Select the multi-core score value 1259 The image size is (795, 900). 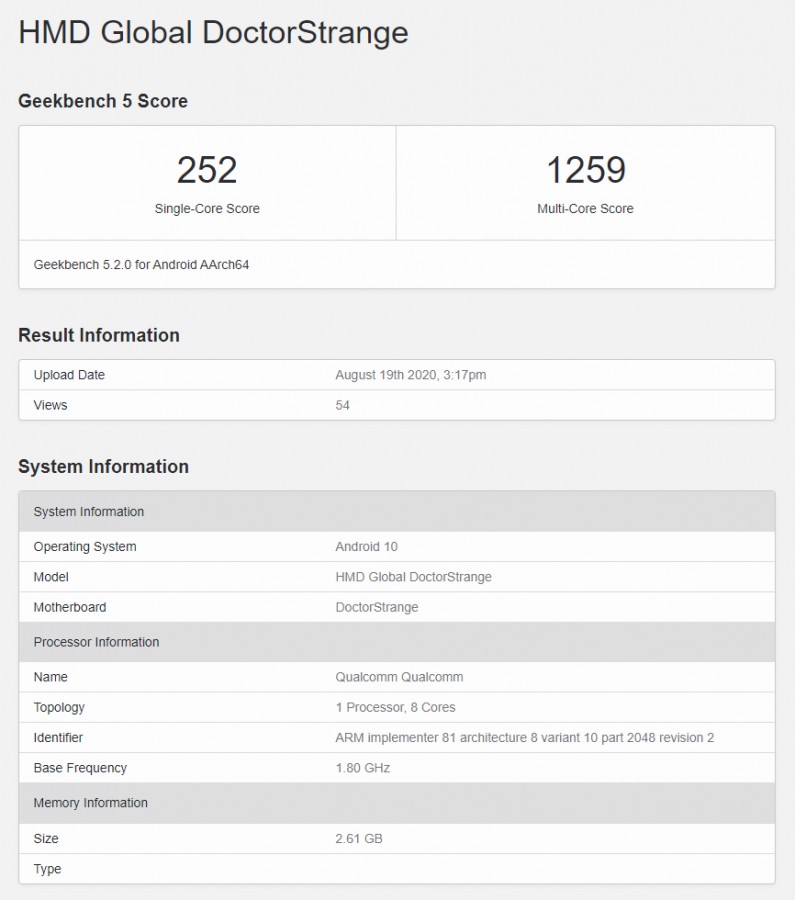click(x=585, y=170)
